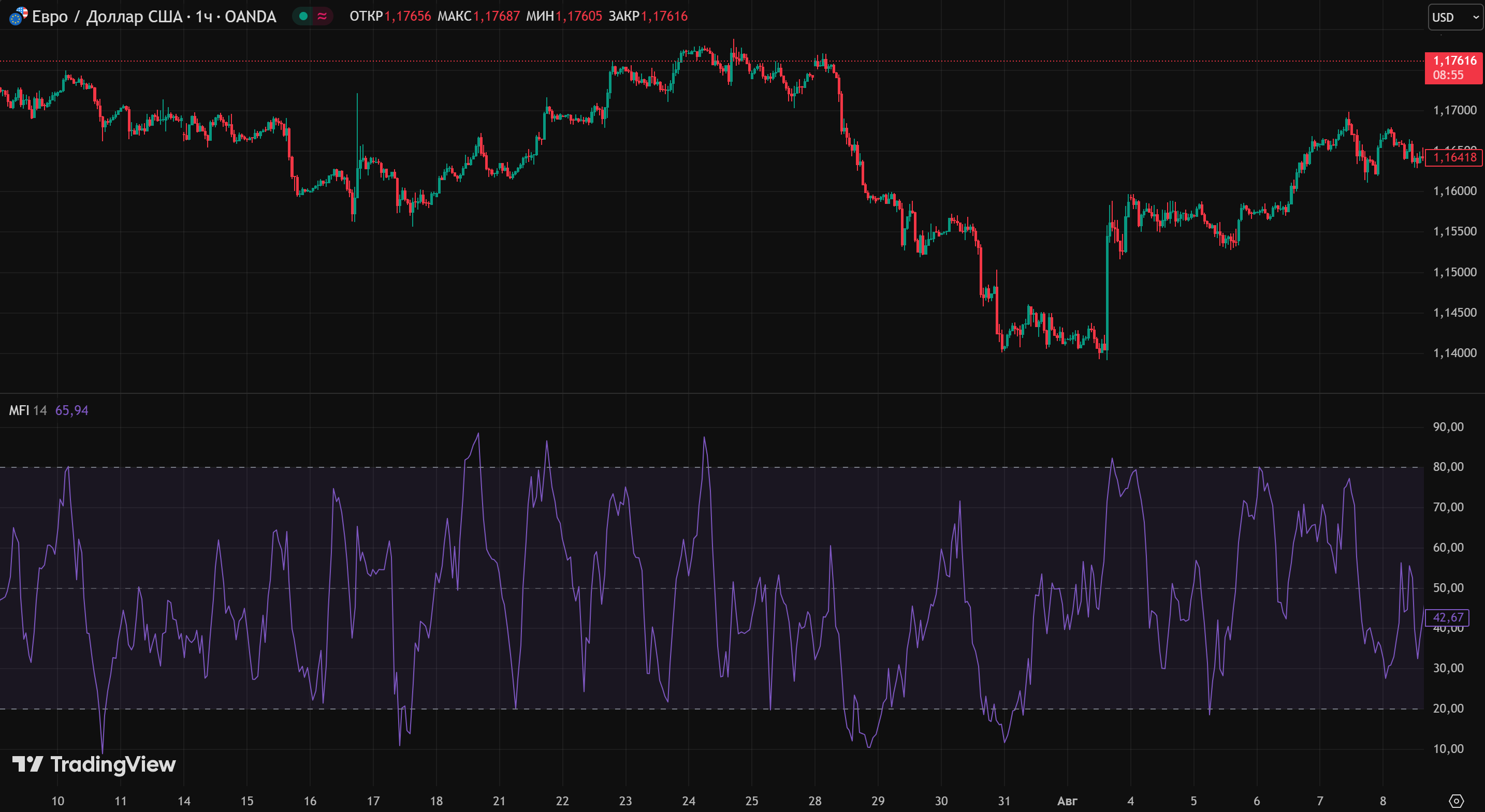This screenshot has width=1485, height=812.
Task: Click the ЗАКР close price value
Action: tap(664, 16)
